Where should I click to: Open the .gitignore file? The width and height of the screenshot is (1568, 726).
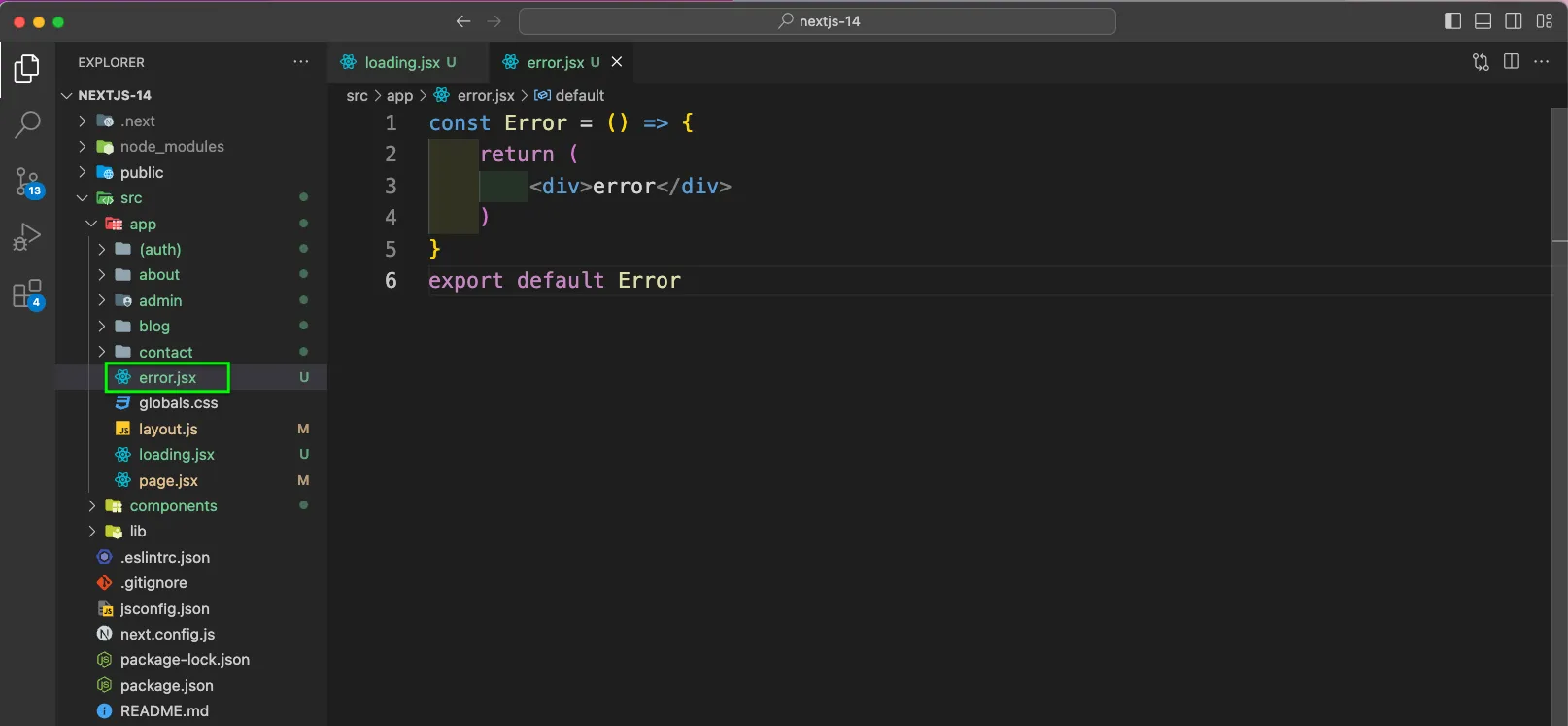click(191, 583)
